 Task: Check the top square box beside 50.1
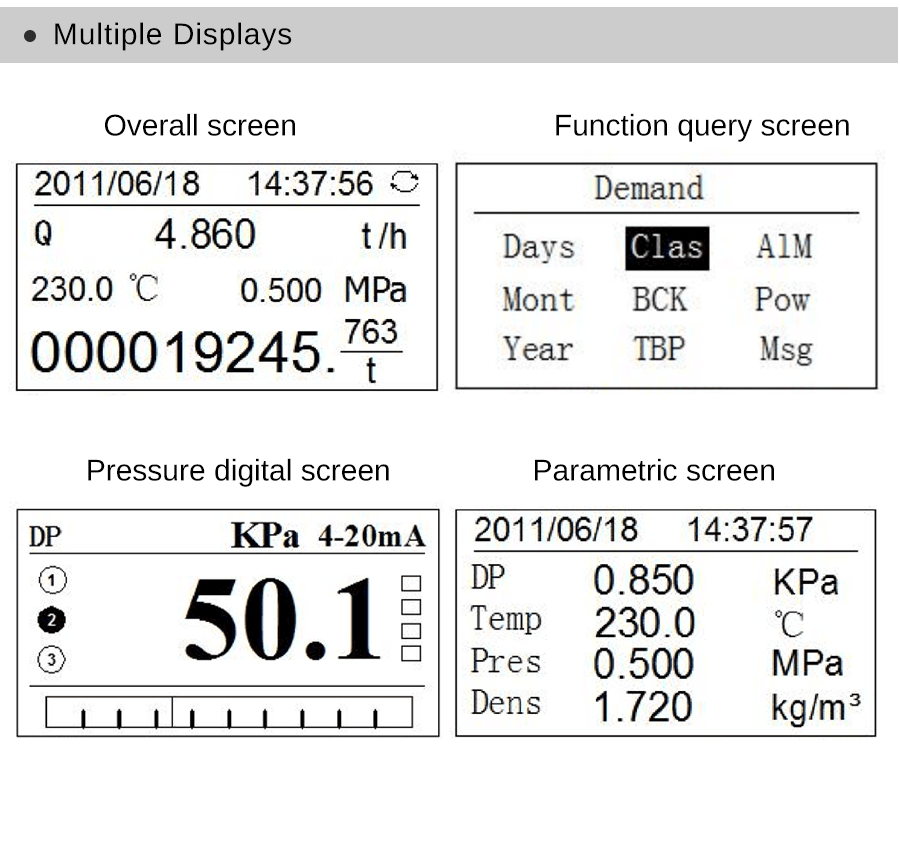(x=411, y=583)
